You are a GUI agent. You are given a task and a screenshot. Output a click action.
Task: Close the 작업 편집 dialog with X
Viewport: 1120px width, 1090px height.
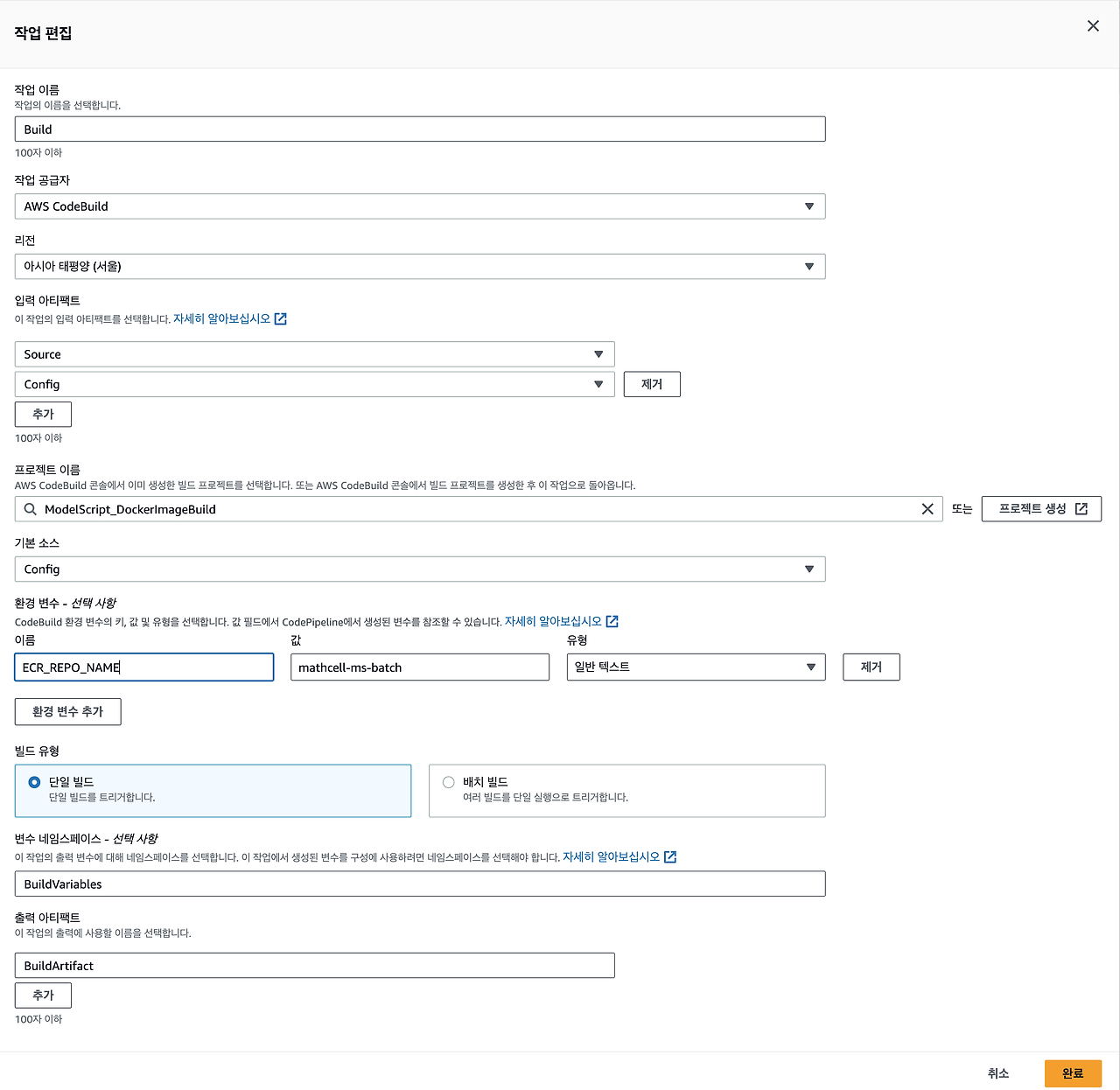[x=1093, y=26]
